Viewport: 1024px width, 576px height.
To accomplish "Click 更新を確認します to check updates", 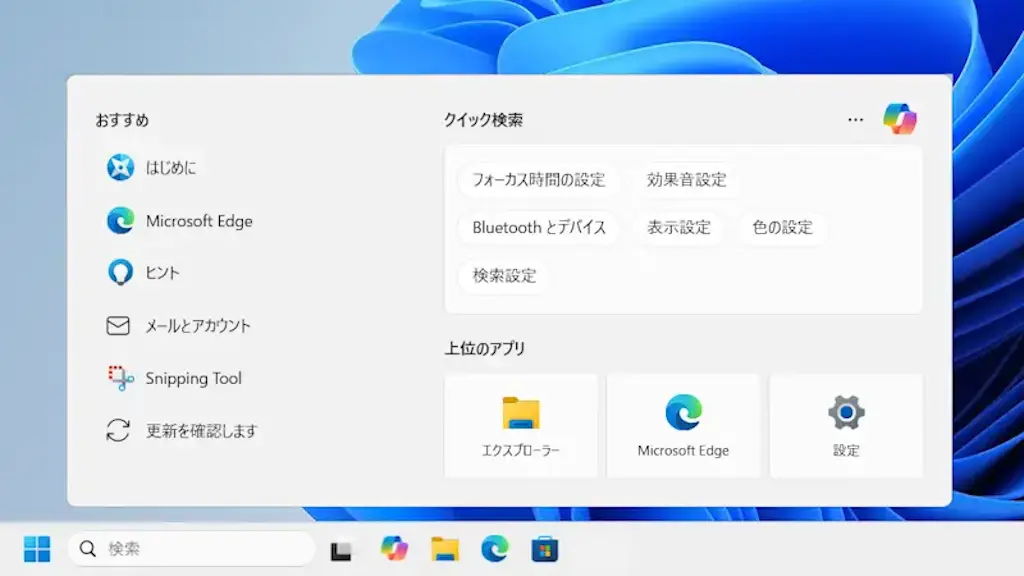I will click(x=182, y=431).
